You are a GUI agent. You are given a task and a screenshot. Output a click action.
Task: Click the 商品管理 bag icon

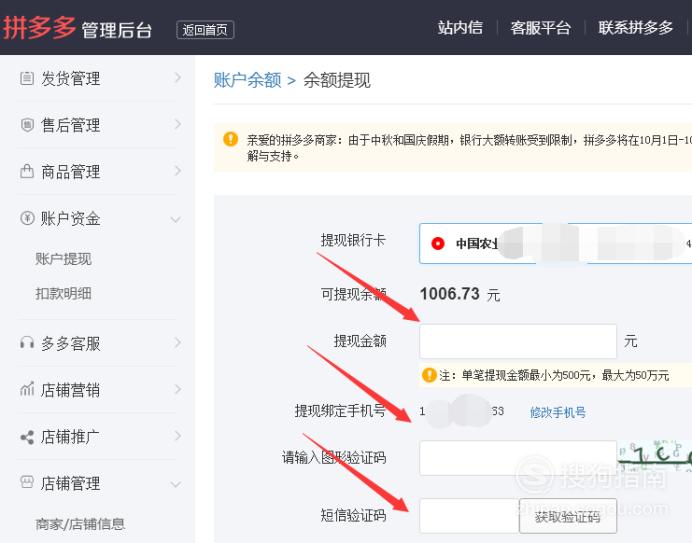pyautogui.click(x=27, y=171)
